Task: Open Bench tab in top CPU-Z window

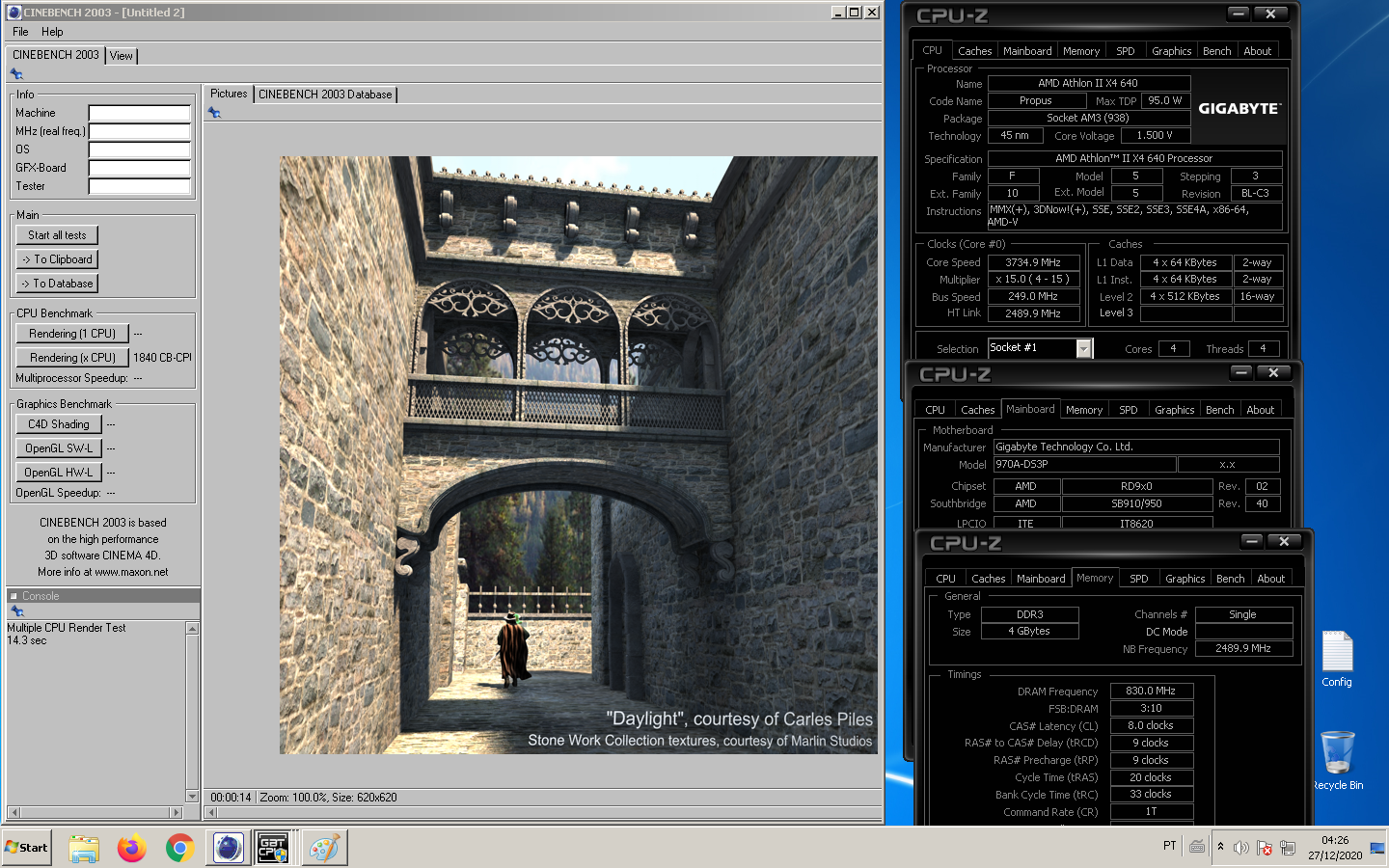Action: click(1217, 51)
